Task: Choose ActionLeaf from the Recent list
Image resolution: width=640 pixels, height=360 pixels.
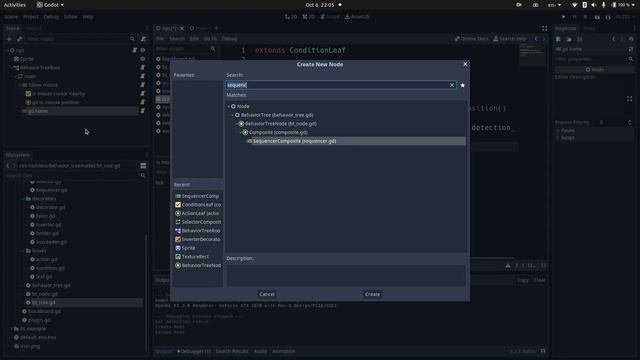Action: click(197, 213)
